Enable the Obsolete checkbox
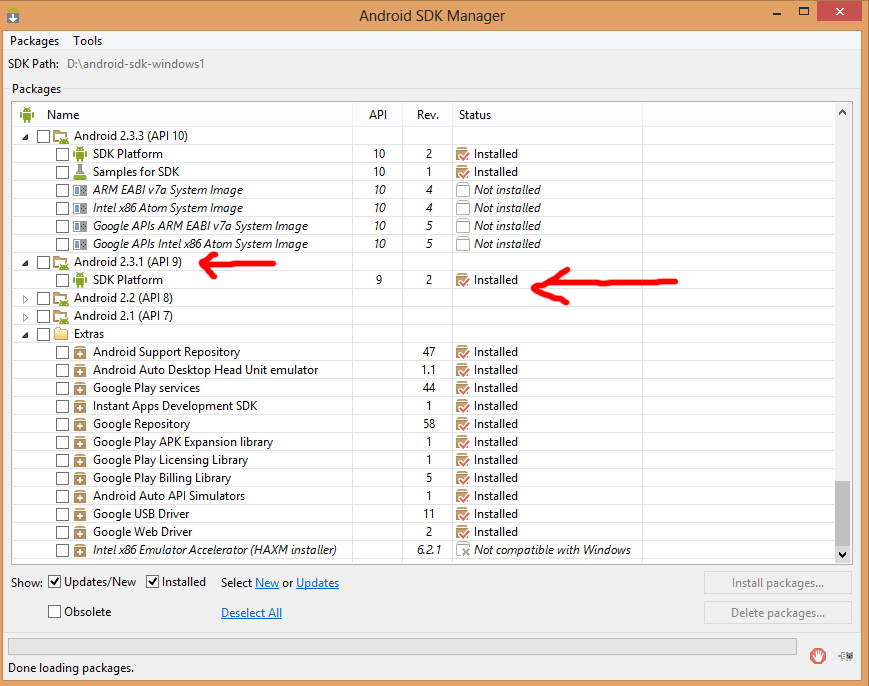The image size is (869, 686). click(x=55, y=612)
